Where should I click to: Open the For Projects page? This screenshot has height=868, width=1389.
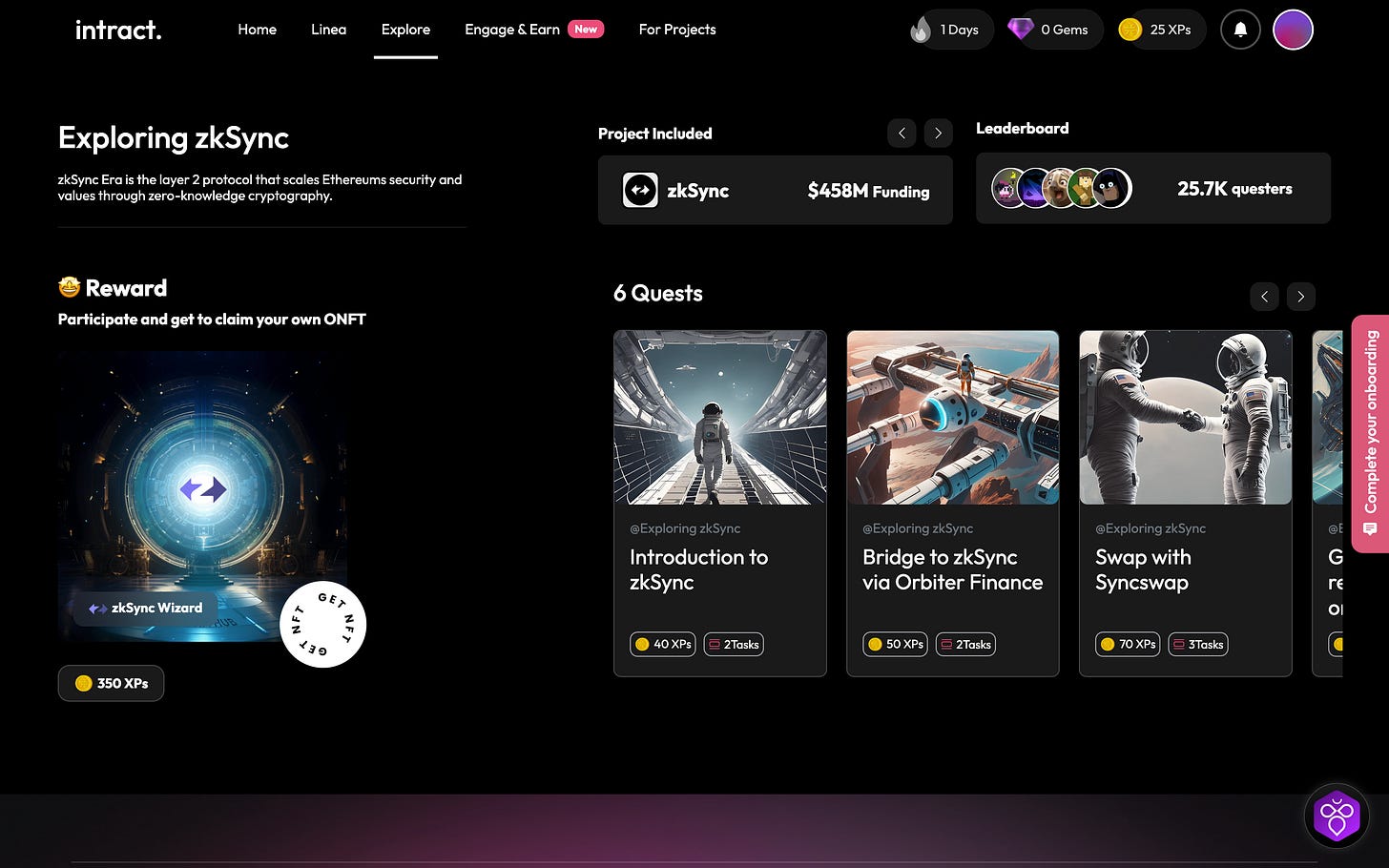pyautogui.click(x=677, y=30)
